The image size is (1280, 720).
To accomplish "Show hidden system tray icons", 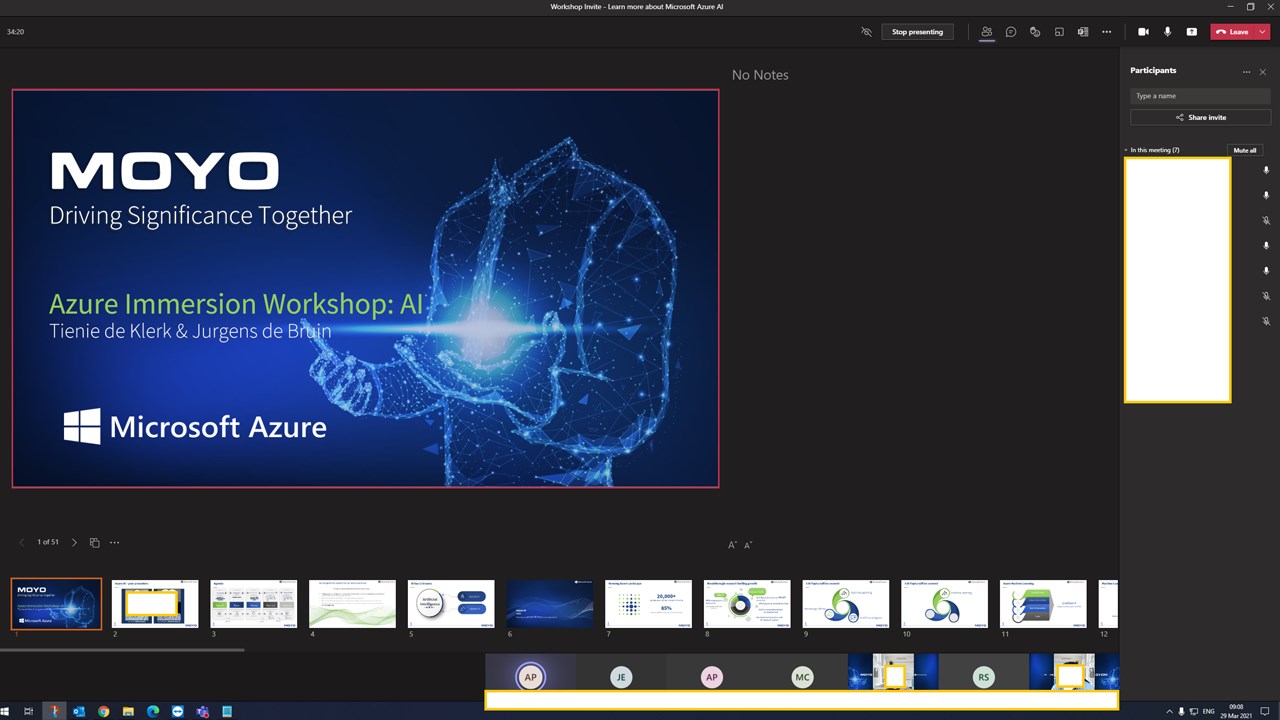I will (1169, 712).
